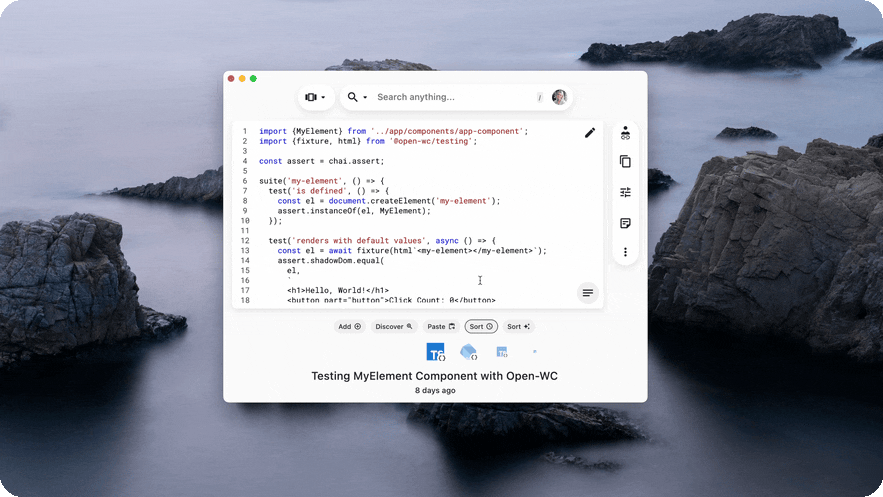Image resolution: width=883 pixels, height=497 pixels.
Task: Click the Add button
Action: (x=350, y=326)
